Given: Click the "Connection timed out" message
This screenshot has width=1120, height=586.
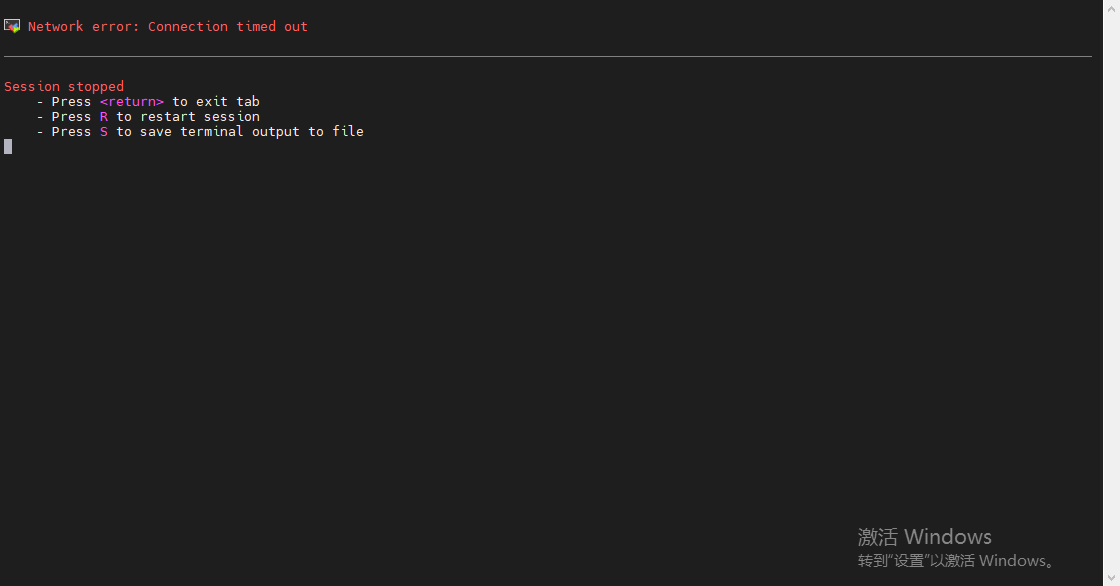Looking at the screenshot, I should point(228,27).
